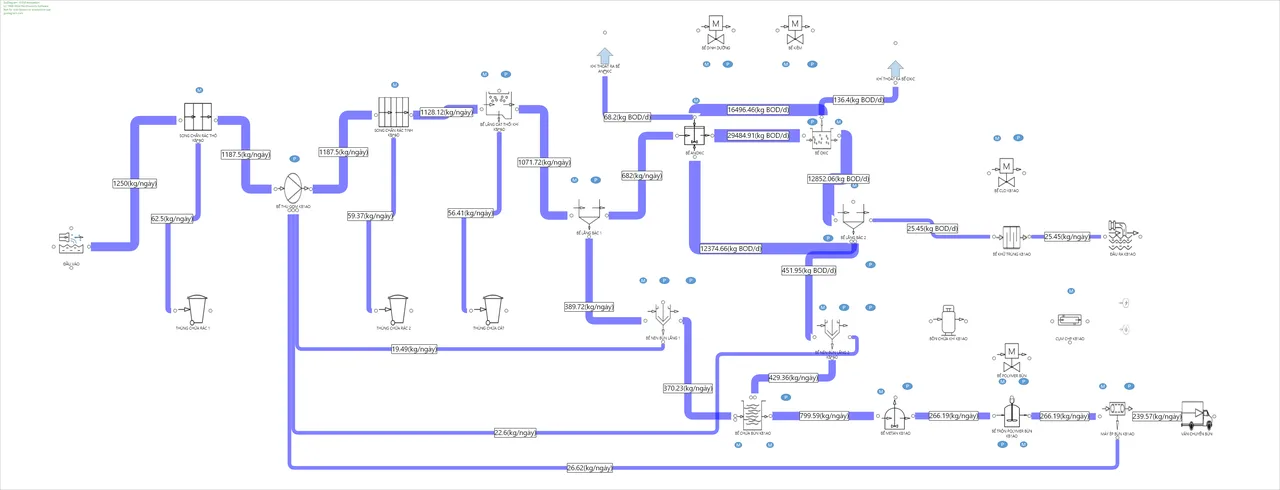Select the BỂ METAN digester icon
The height and width of the screenshot is (490, 1280).
(895, 416)
